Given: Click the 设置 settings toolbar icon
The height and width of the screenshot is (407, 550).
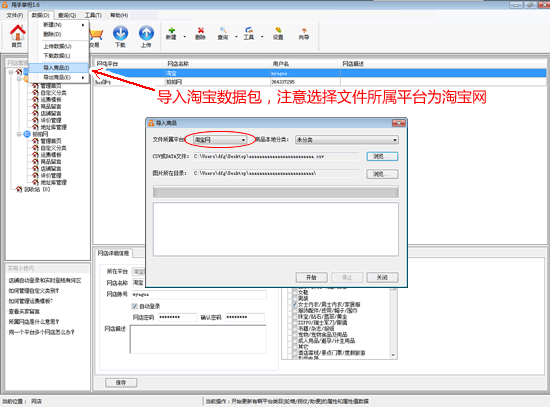Looking at the screenshot, I should pyautogui.click(x=278, y=31).
